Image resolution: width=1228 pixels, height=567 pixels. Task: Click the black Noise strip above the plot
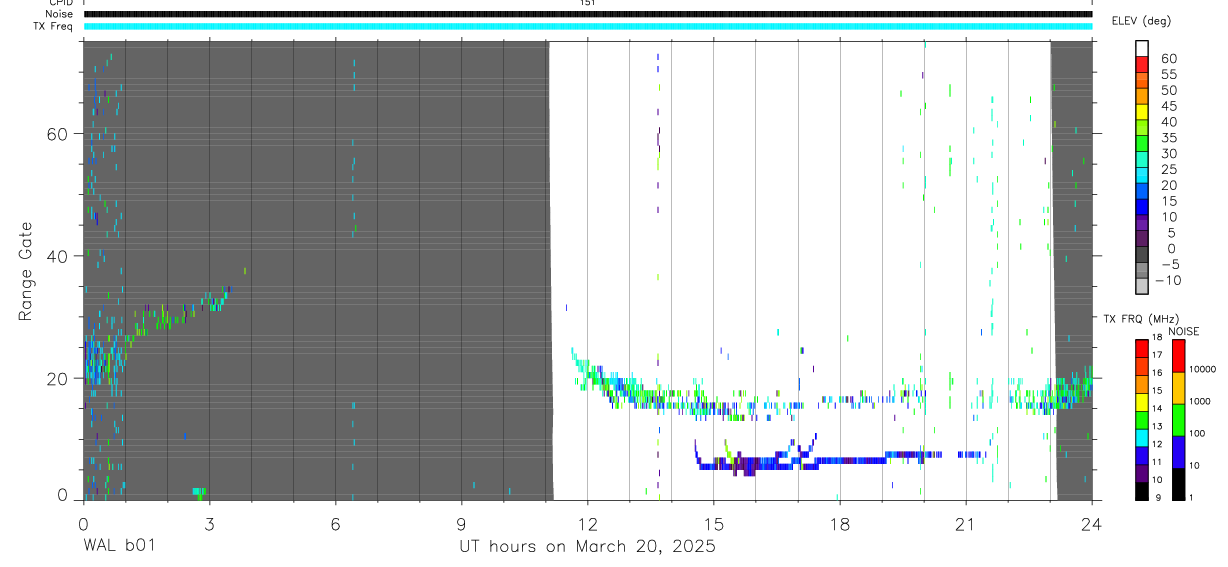[588, 14]
